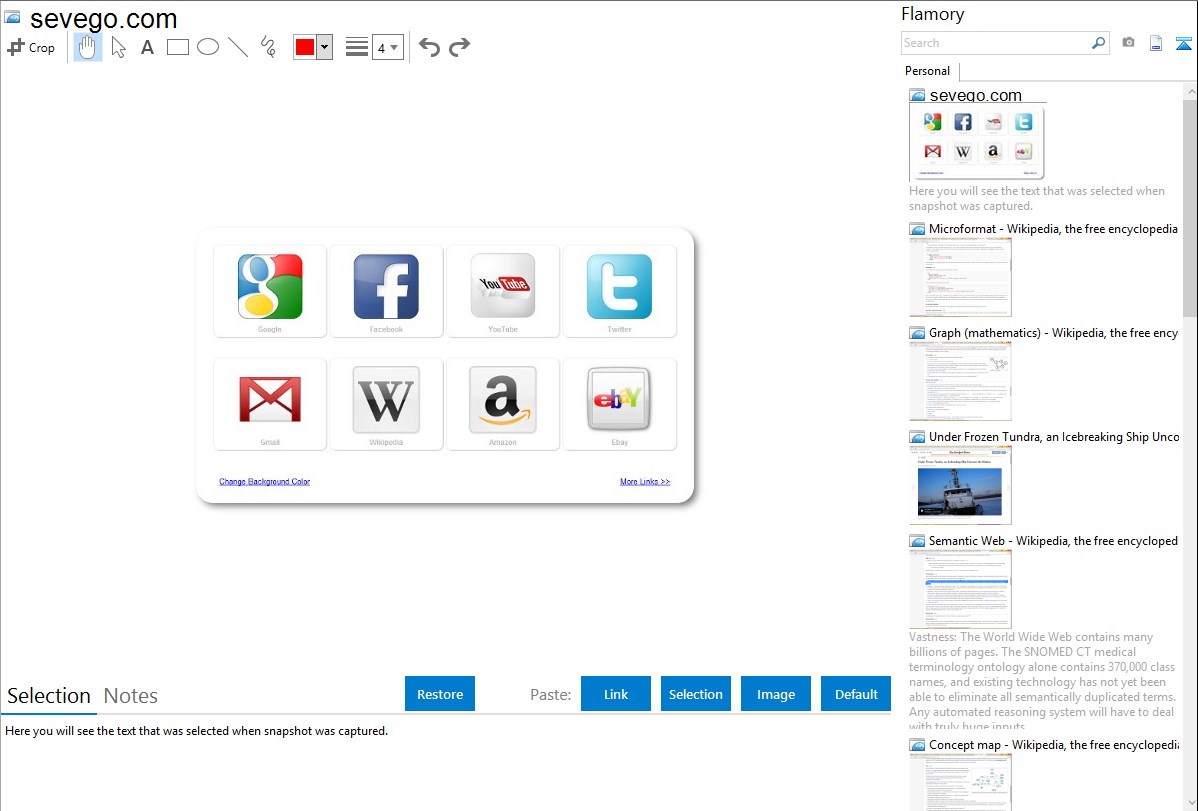Open the Personal tab
Screen dimensions: 1198x811
[x=928, y=71]
